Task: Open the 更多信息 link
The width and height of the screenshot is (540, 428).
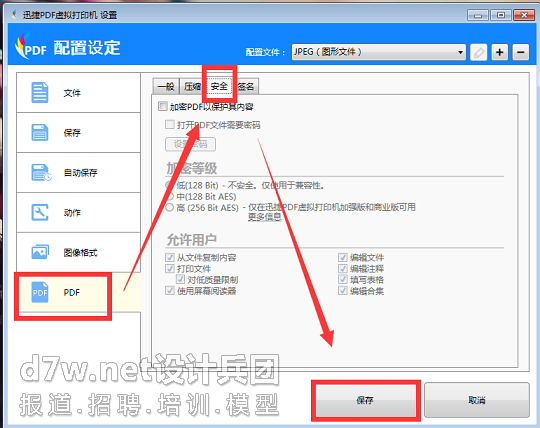Action: coord(264,217)
